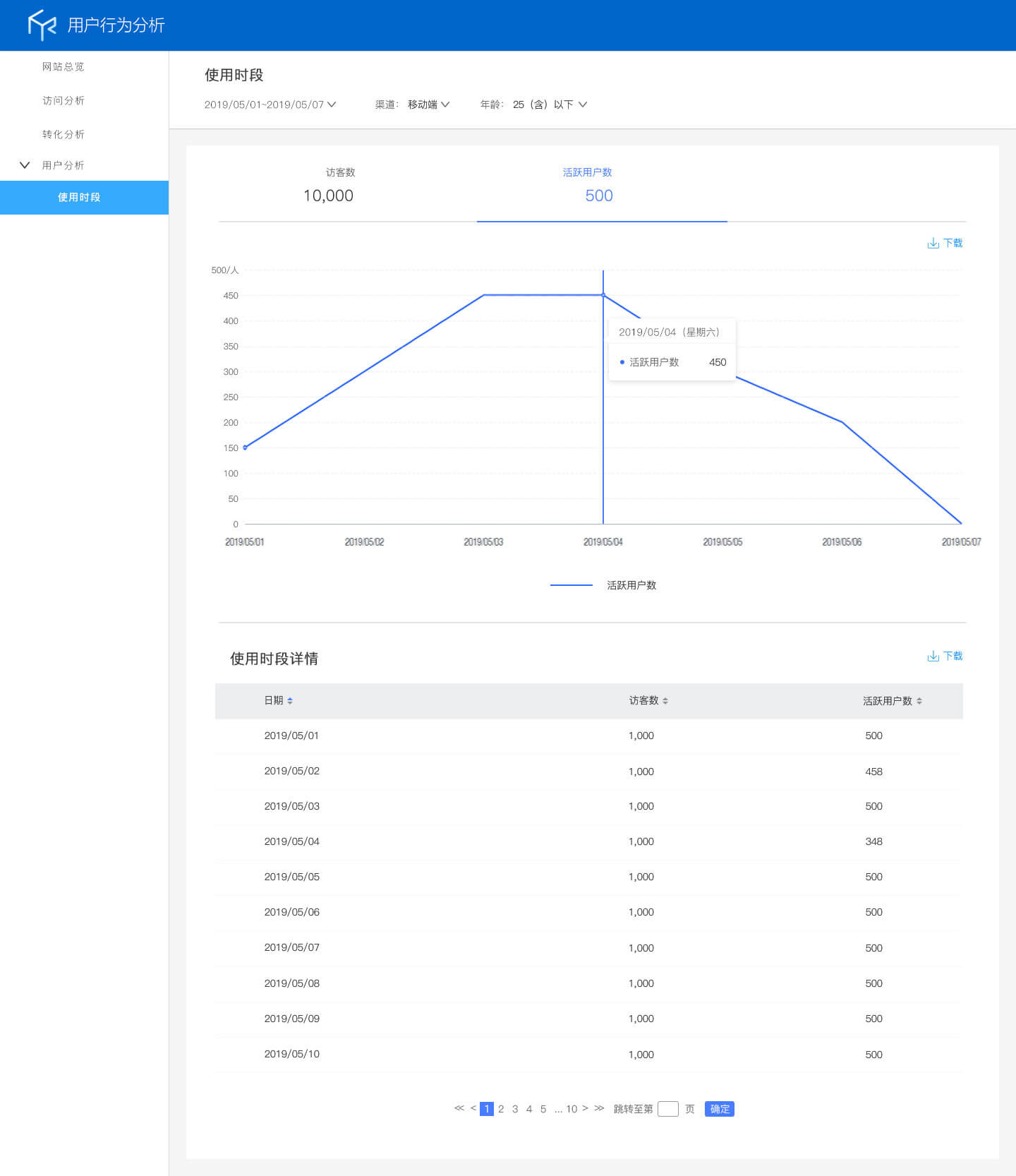Click the 跳转至第 page number input
This screenshot has height=1176, width=1016.
[x=668, y=1109]
